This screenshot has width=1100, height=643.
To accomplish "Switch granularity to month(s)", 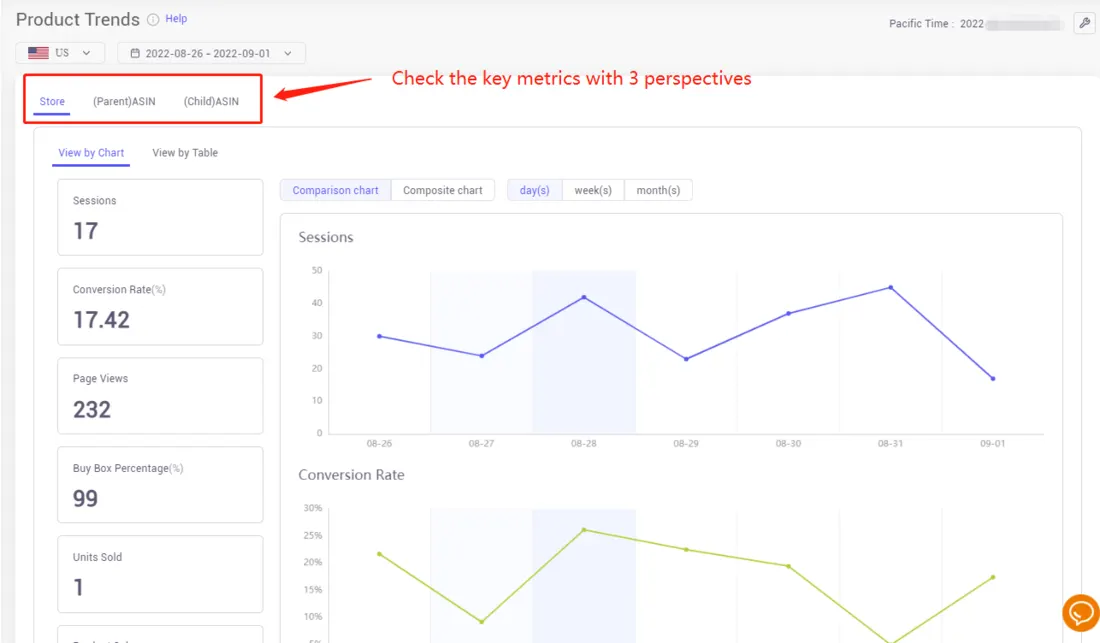I will click(x=658, y=189).
